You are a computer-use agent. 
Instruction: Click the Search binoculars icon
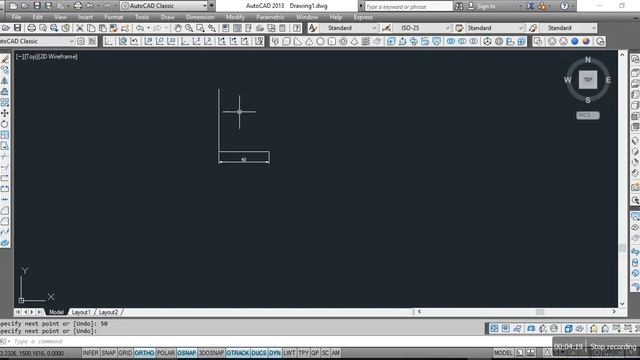click(459, 6)
